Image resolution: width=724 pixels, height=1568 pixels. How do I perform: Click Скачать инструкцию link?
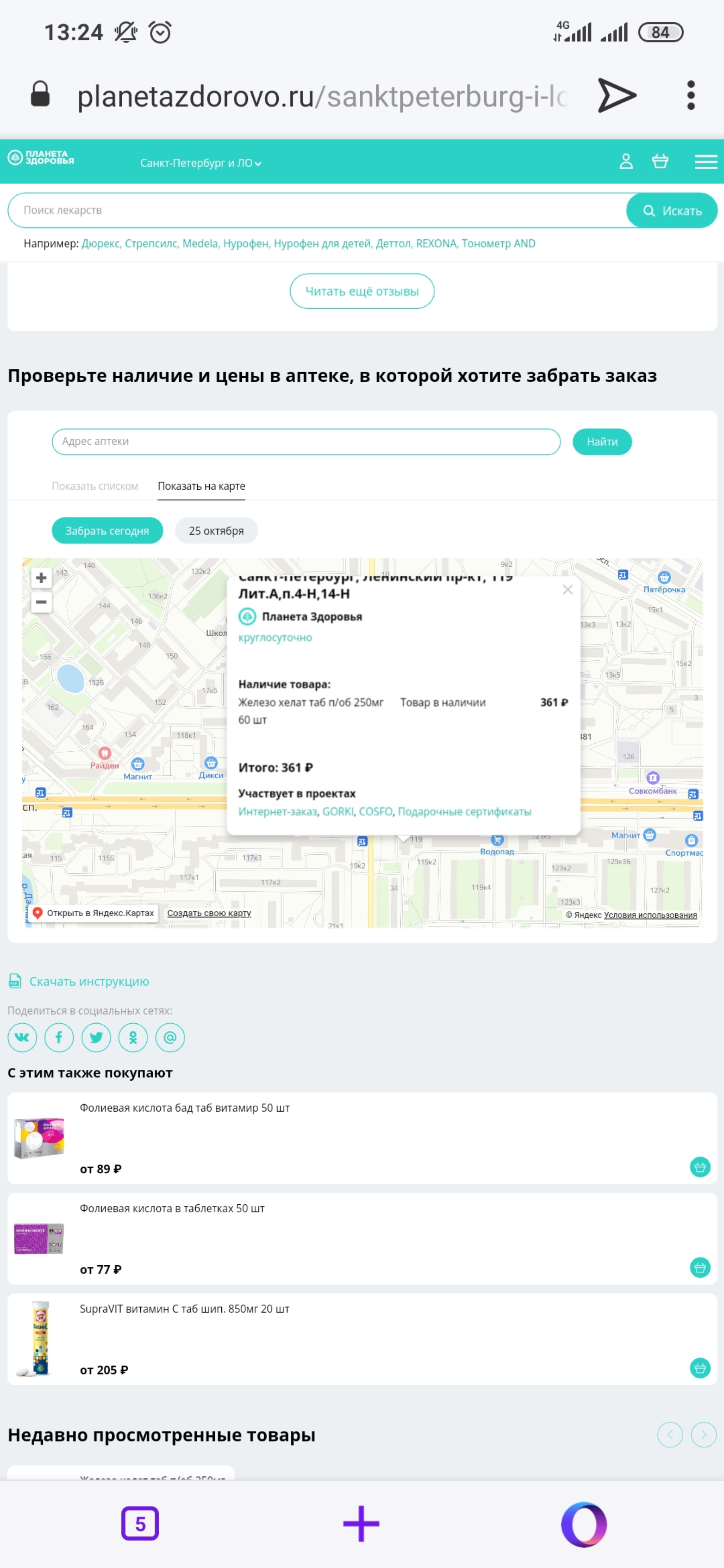pos(89,981)
